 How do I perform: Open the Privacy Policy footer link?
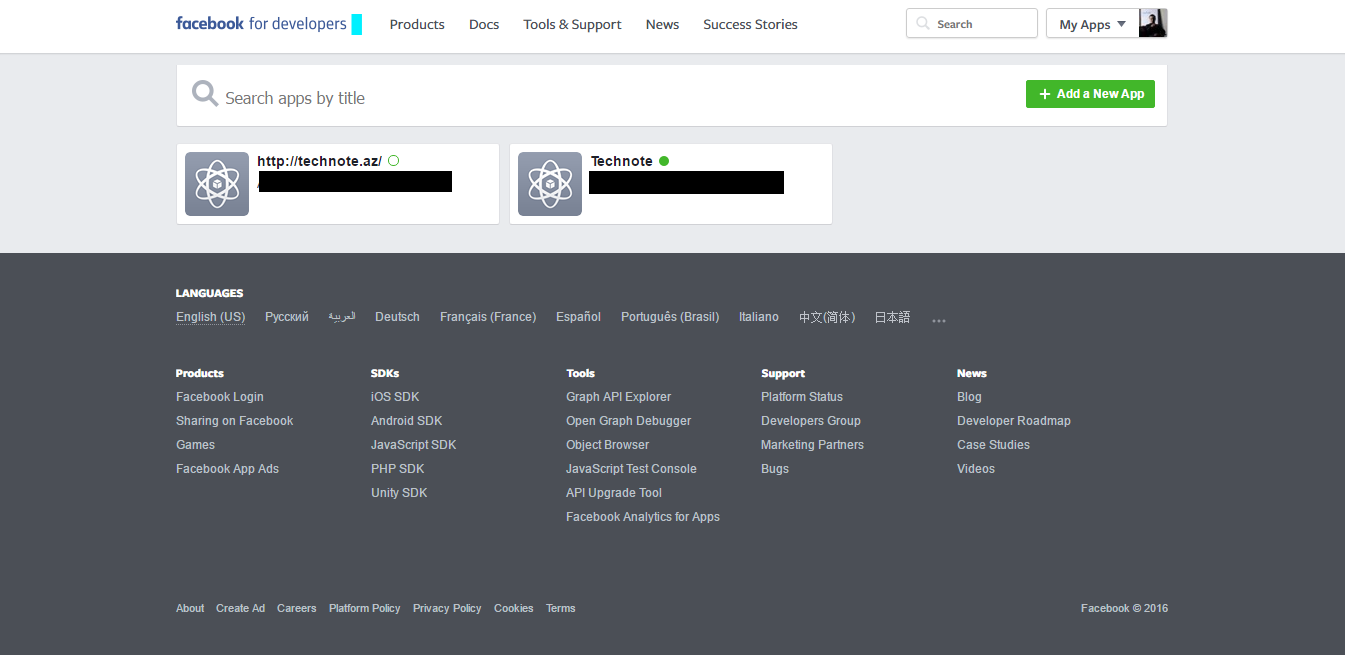click(x=447, y=608)
